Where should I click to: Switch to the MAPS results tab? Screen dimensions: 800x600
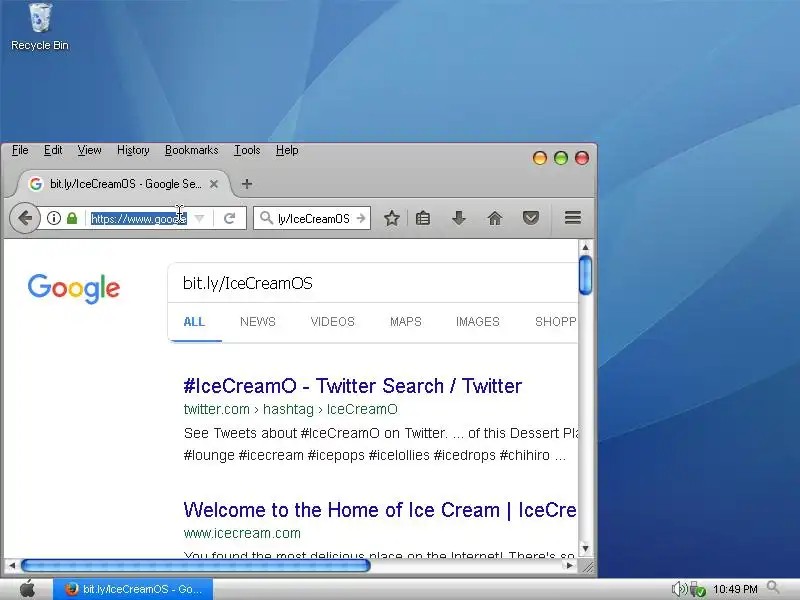pos(406,322)
